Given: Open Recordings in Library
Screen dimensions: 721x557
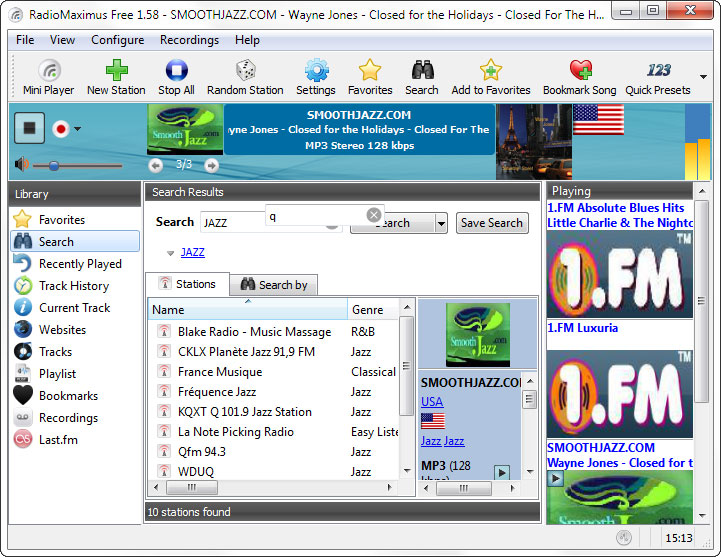Looking at the screenshot, I should [x=75, y=418].
